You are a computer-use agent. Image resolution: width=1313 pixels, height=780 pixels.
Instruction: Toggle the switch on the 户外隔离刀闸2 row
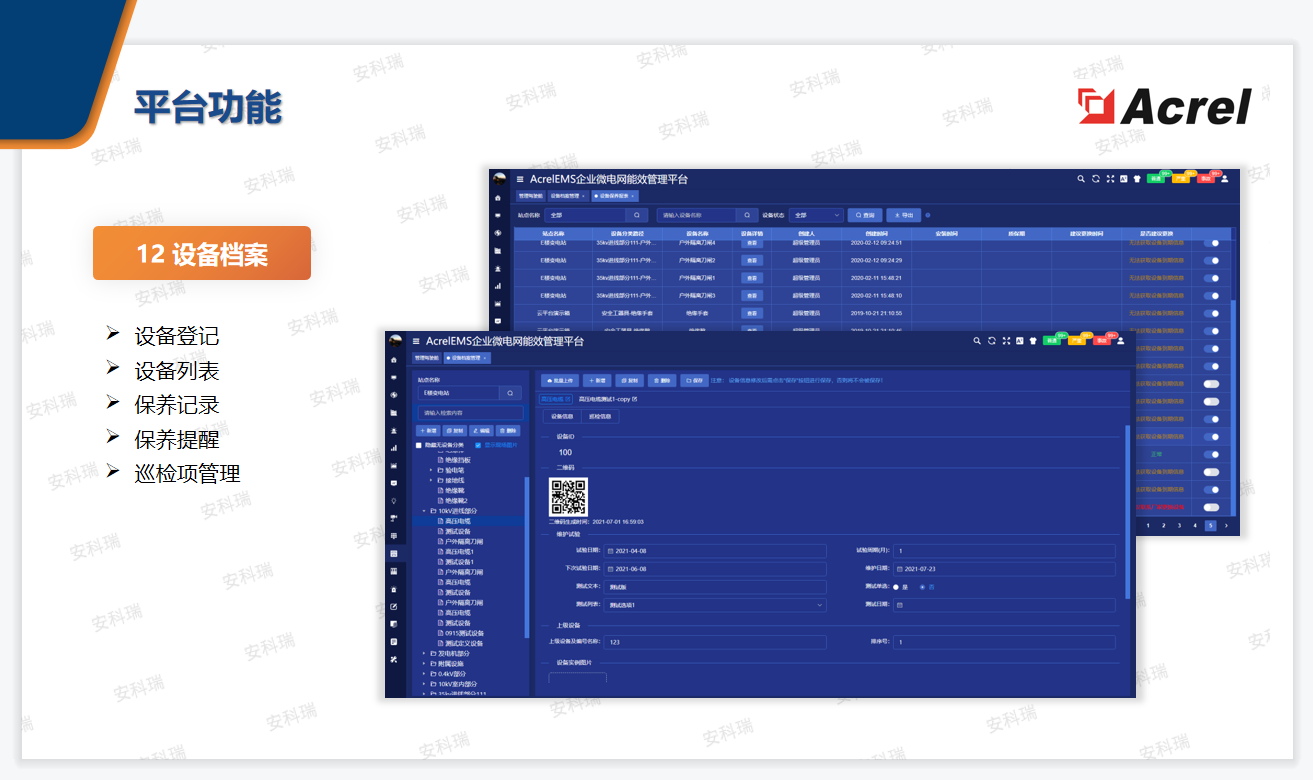coord(1211,261)
